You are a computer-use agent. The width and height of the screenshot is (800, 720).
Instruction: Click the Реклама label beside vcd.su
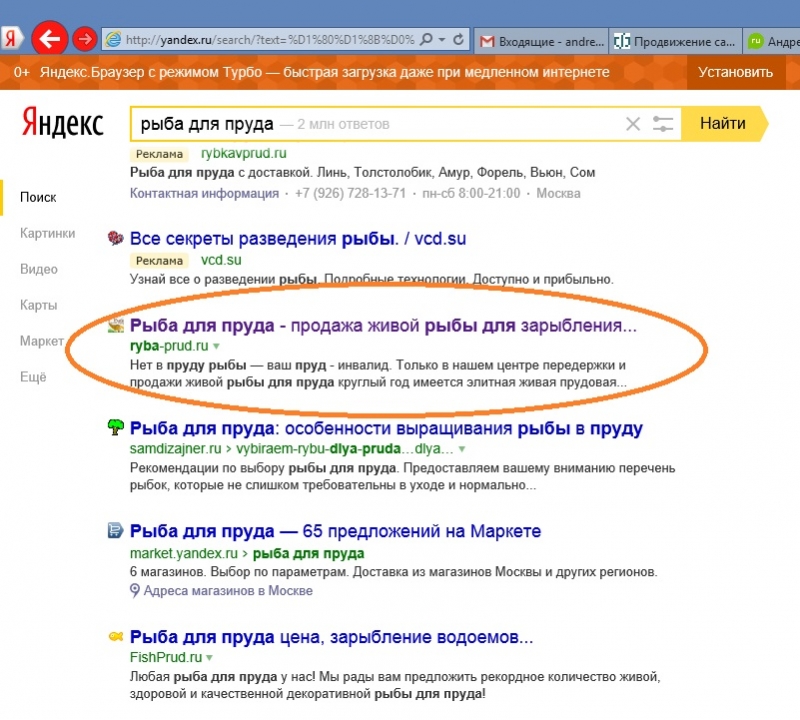159,260
